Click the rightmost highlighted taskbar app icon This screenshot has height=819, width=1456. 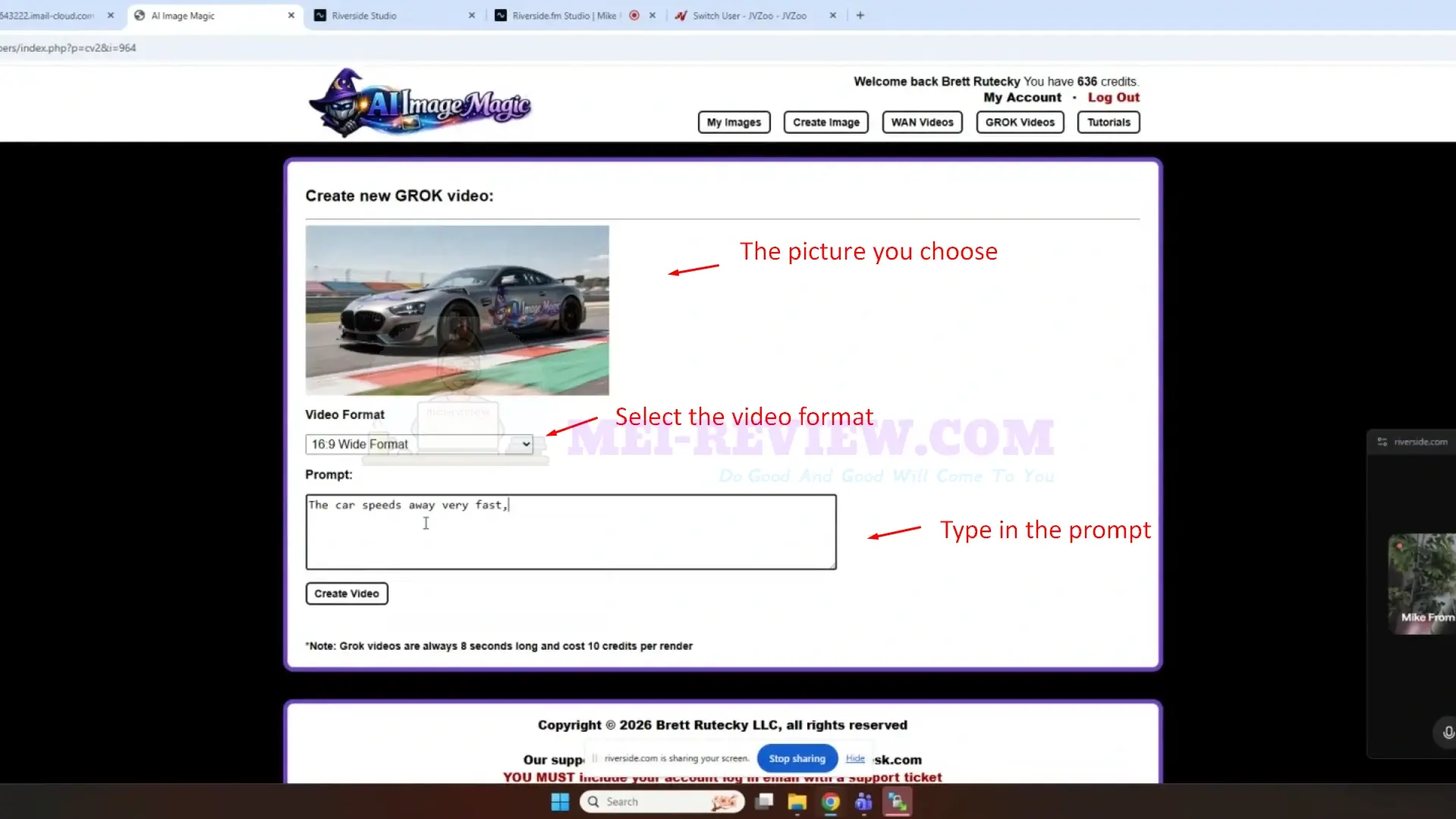click(897, 802)
